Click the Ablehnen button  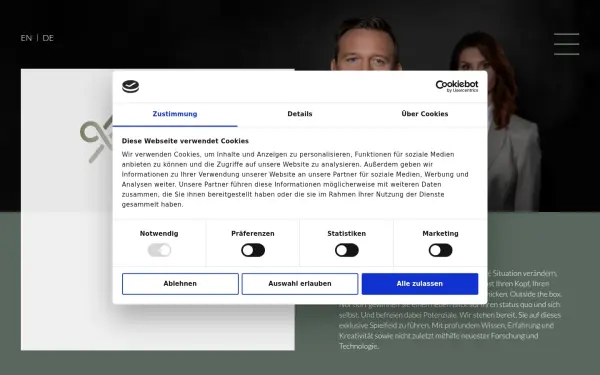tap(180, 284)
